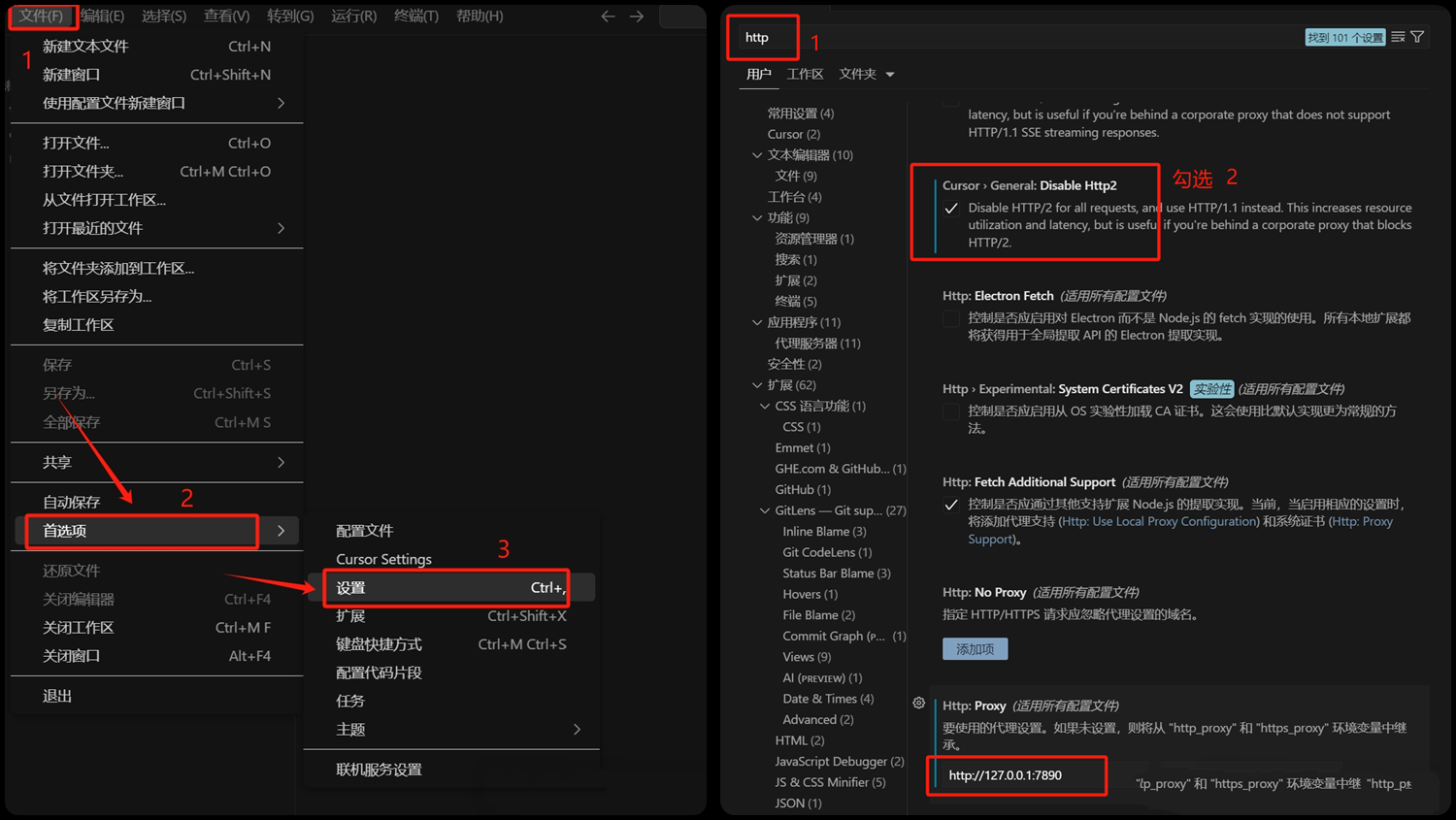Click the clear settings search list icon
The width and height of the screenshot is (1456, 820).
(1398, 37)
